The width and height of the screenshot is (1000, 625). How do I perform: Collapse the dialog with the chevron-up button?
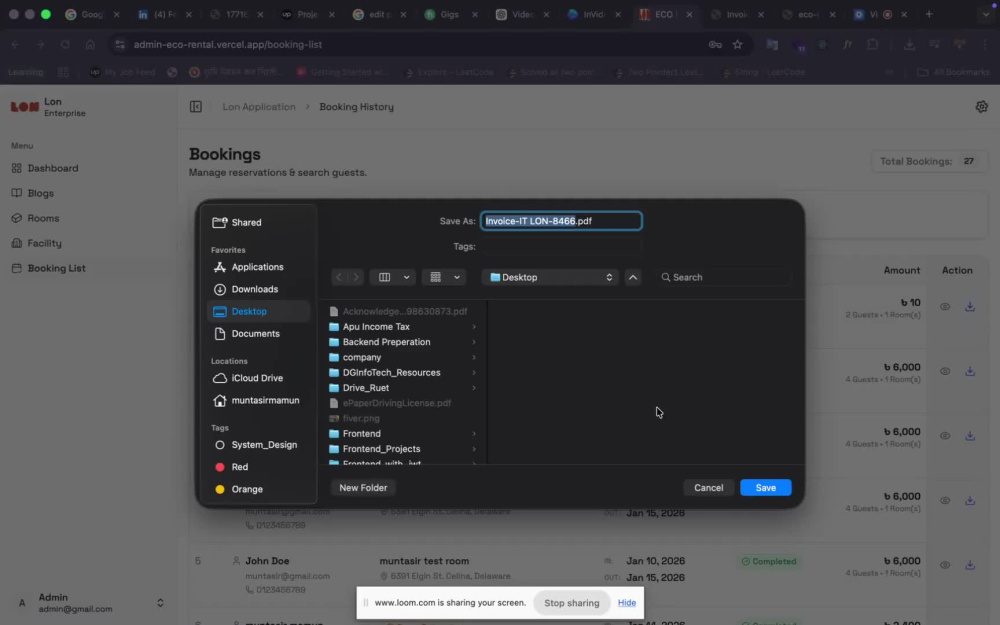point(633,277)
